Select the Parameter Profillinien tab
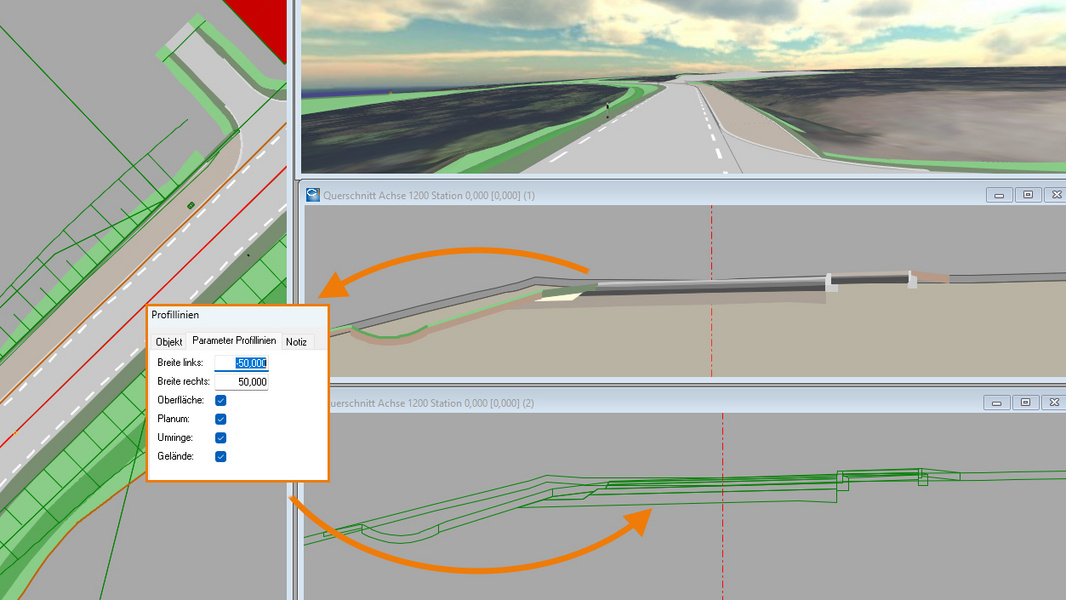1066x600 pixels. (x=234, y=341)
